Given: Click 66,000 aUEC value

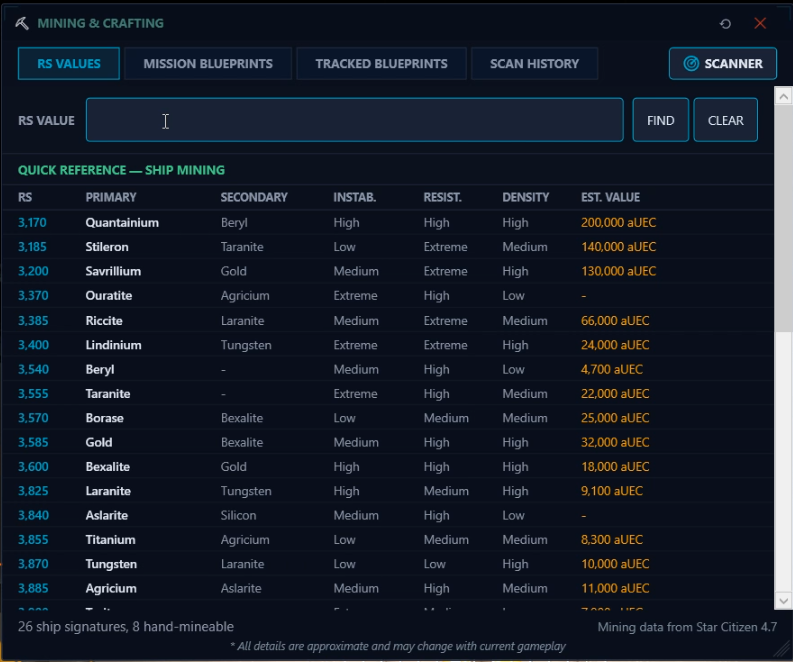Looking at the screenshot, I should coord(615,321).
